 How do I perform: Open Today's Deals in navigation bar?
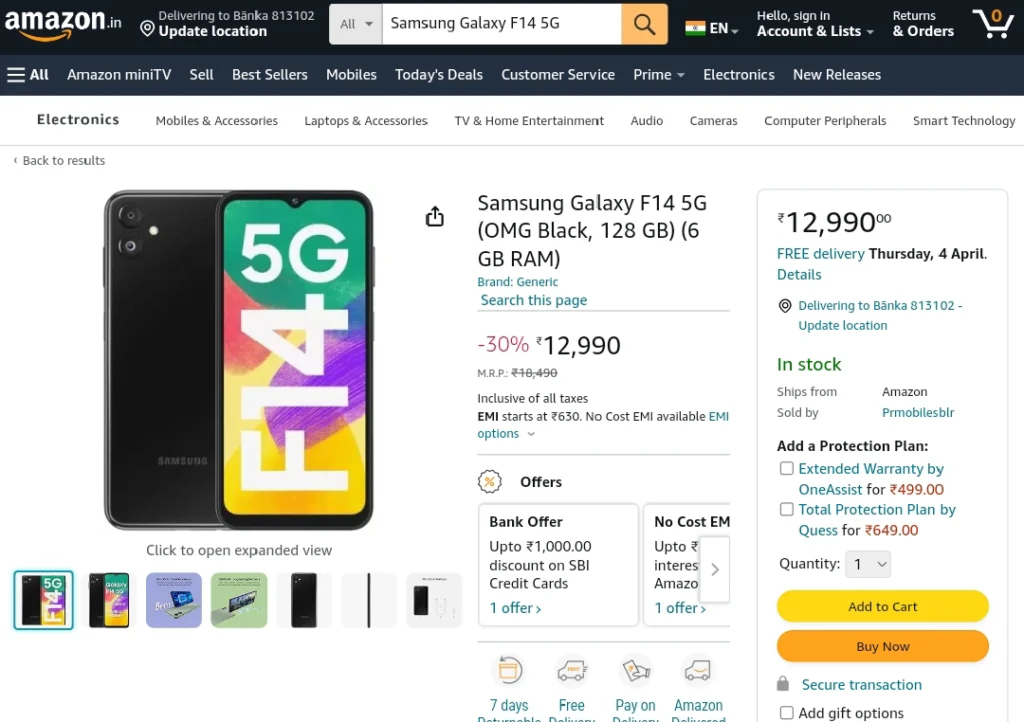(439, 75)
